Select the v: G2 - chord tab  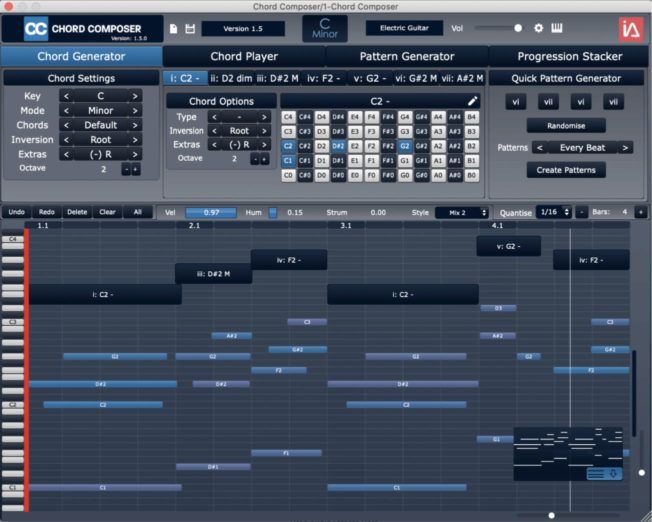pyautogui.click(x=370, y=78)
